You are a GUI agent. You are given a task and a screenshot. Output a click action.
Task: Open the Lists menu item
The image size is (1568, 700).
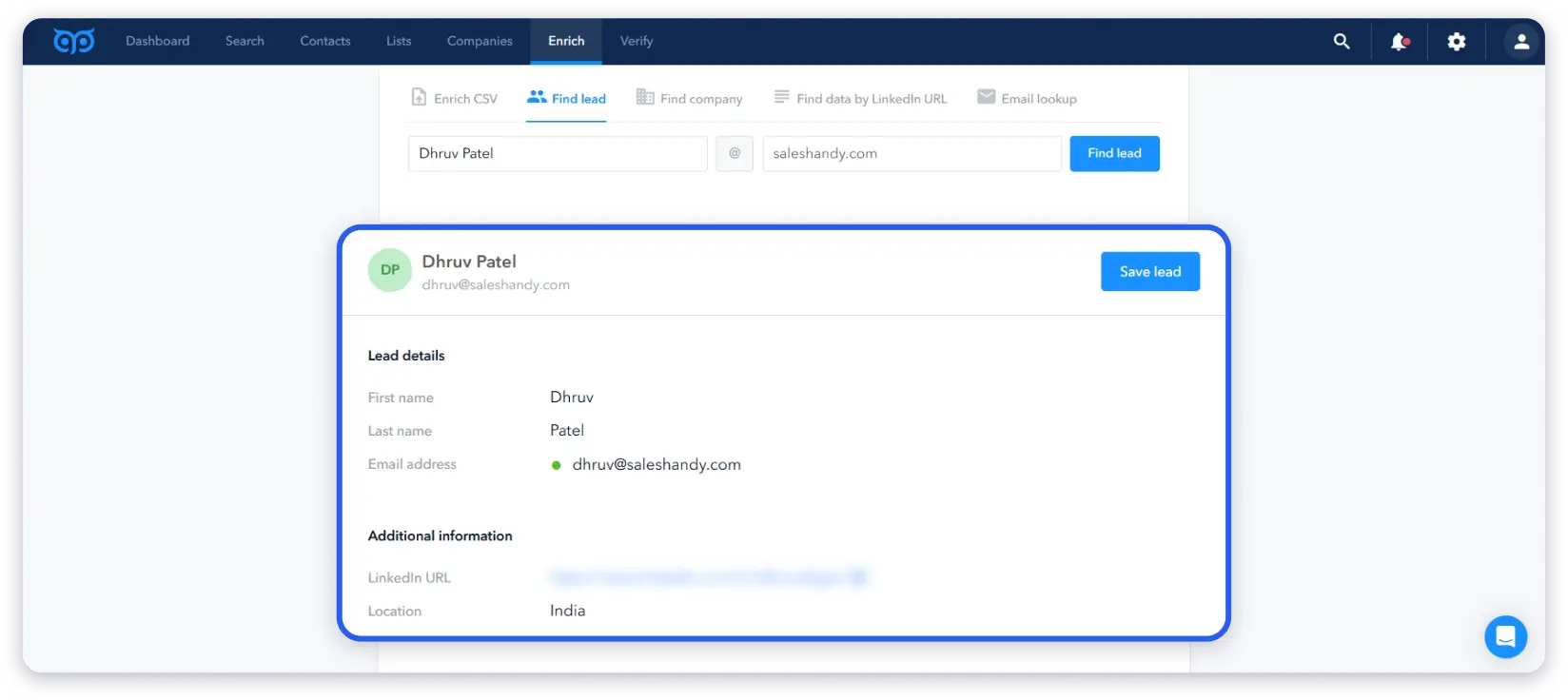pos(399,41)
